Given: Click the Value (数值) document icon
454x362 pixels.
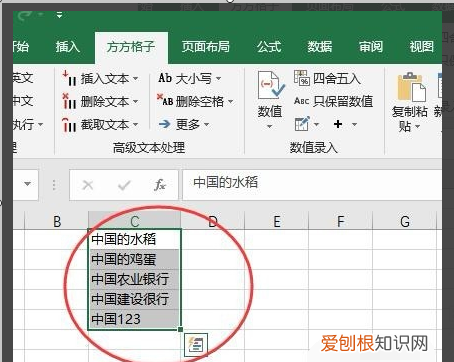Looking at the screenshot, I should pyautogui.click(x=271, y=85).
